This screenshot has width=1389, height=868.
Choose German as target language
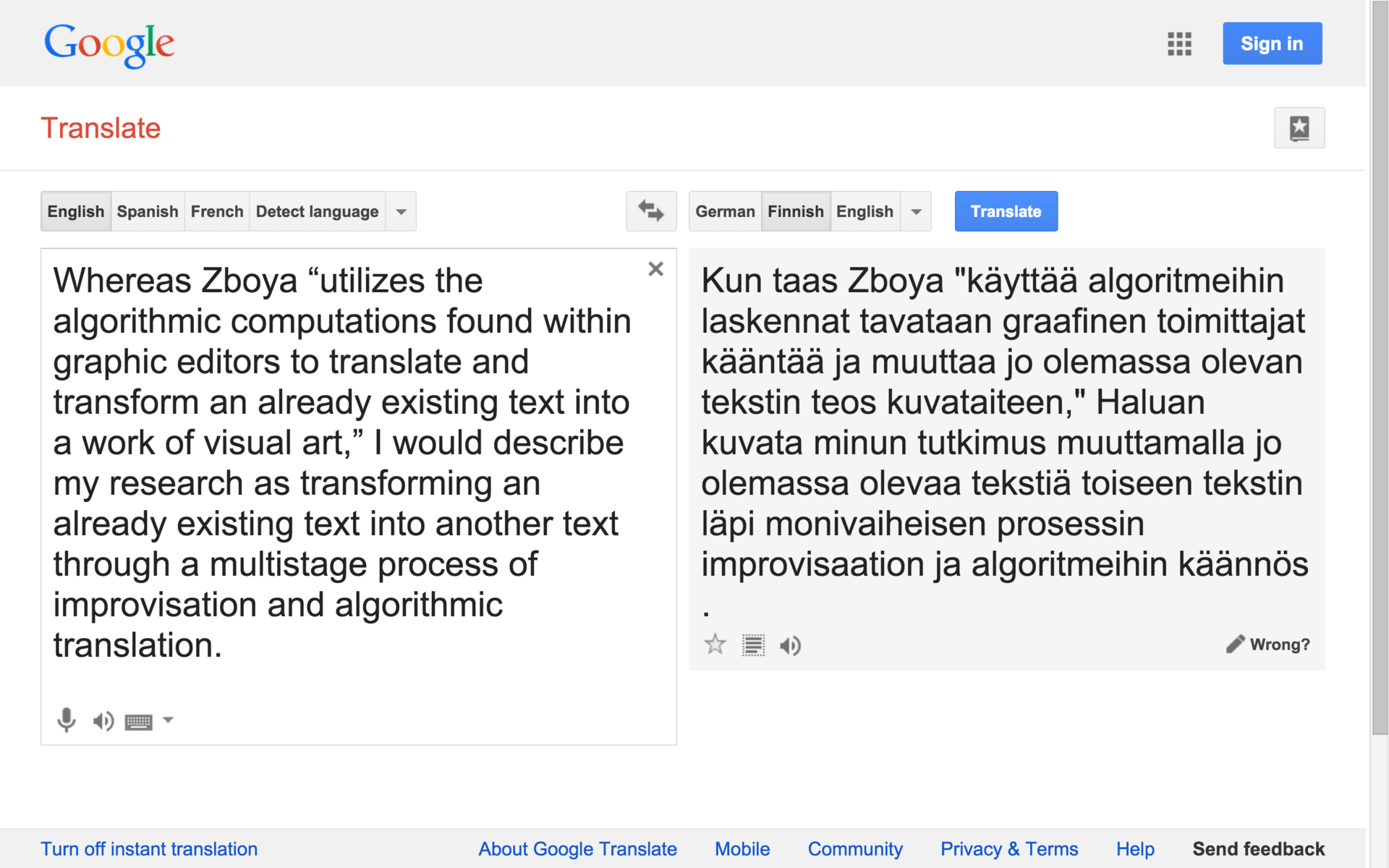(725, 211)
